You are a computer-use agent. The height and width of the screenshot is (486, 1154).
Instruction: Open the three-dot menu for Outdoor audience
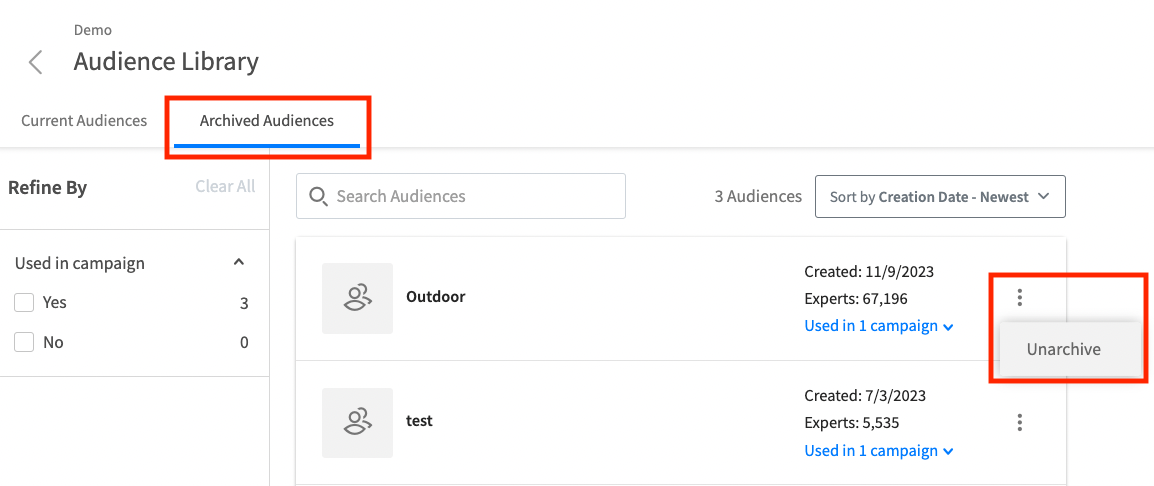(1019, 297)
